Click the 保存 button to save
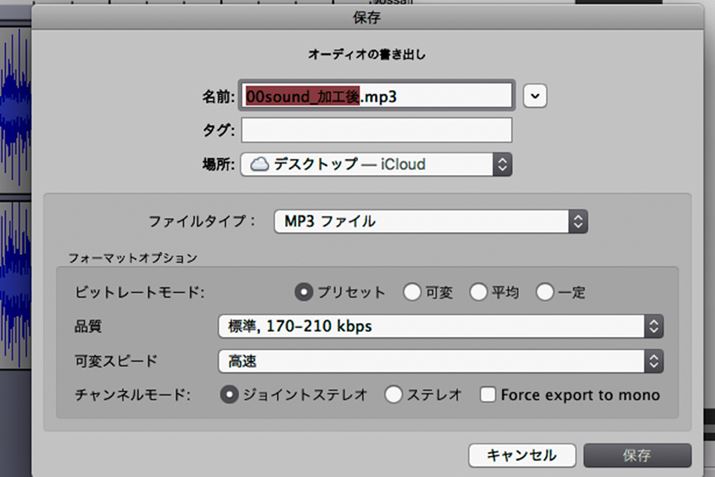 pos(637,455)
